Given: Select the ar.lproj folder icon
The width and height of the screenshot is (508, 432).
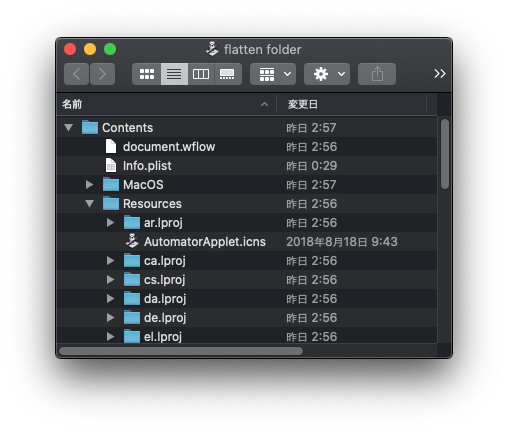Looking at the screenshot, I should 132,222.
